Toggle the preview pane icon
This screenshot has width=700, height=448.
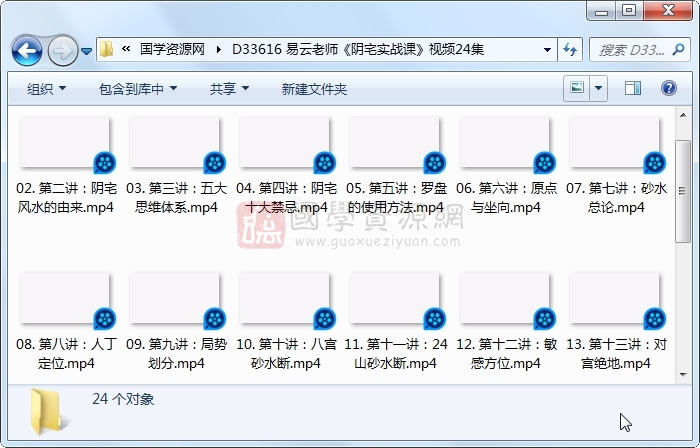click(x=633, y=88)
